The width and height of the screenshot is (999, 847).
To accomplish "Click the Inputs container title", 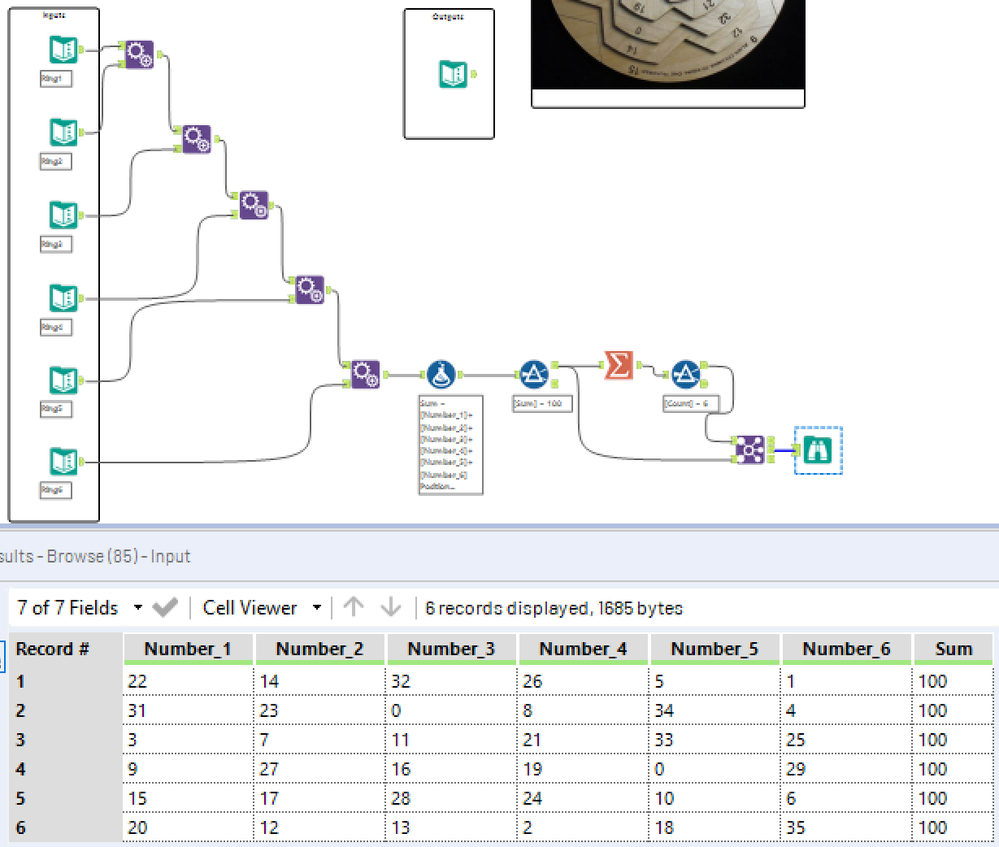I will click(x=54, y=15).
